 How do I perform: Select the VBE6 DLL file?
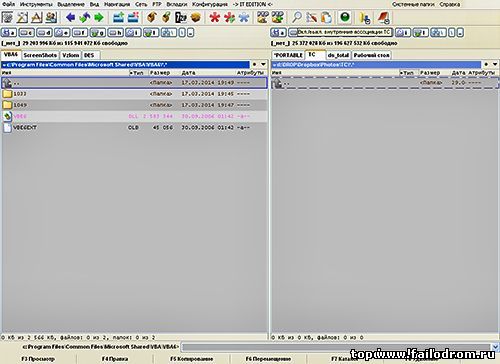[x=134, y=116]
